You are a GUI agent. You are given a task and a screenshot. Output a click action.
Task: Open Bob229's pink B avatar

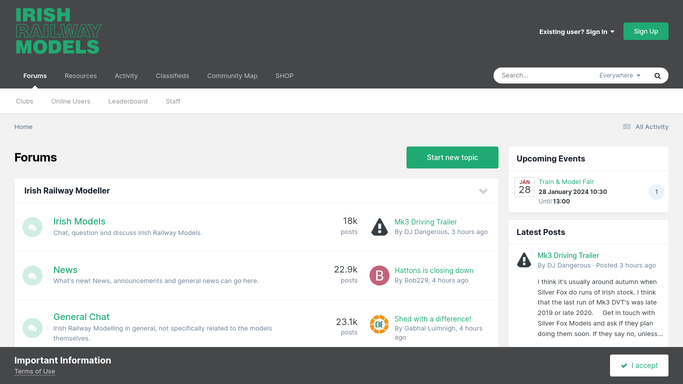(379, 276)
